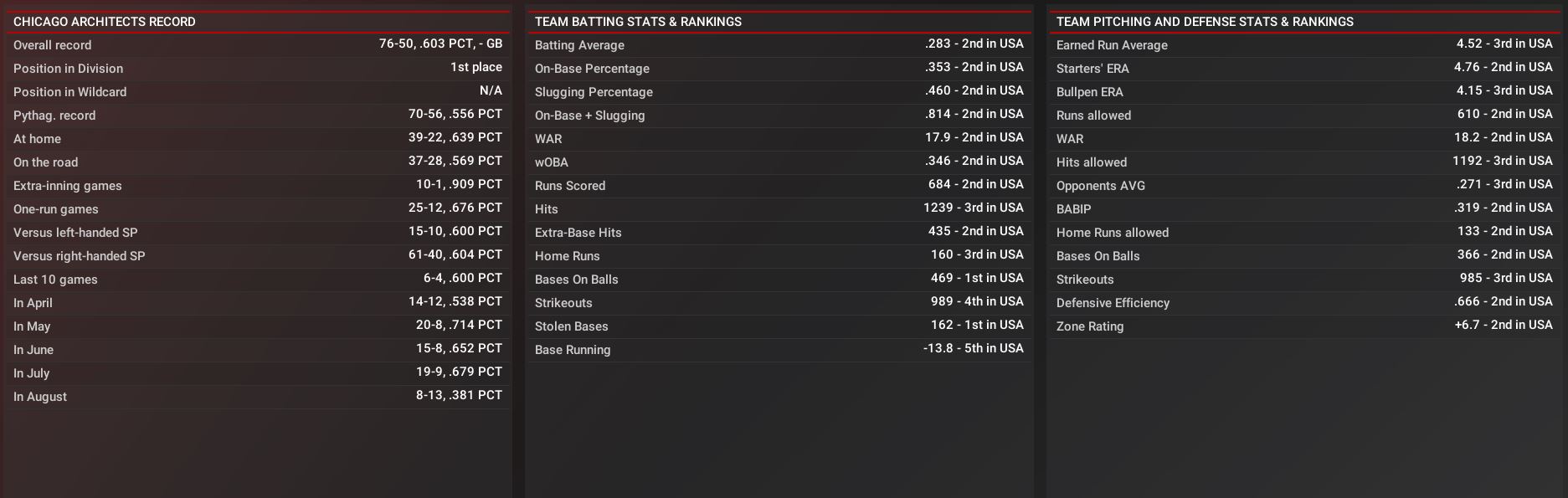Select the Batting Average stat row
Viewport: 1568px width, 498px height.
pyautogui.click(x=779, y=45)
